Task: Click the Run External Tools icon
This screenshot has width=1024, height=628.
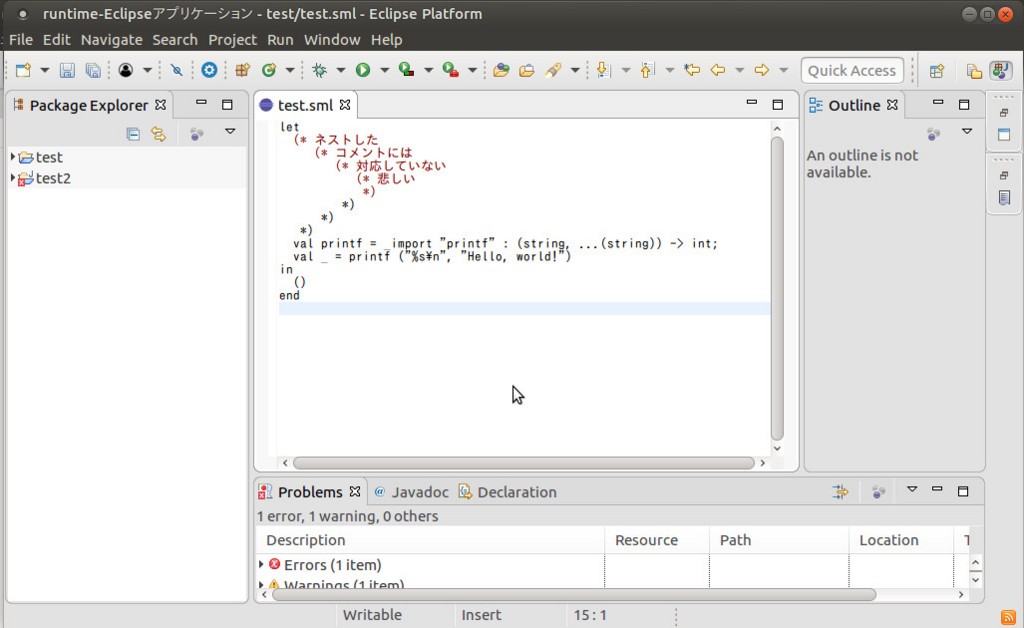Action: click(x=451, y=70)
